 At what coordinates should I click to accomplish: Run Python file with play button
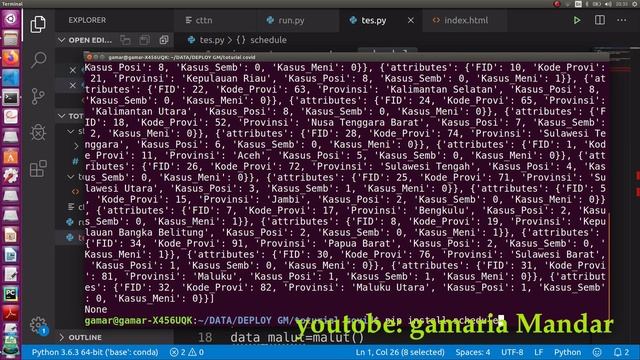point(576,20)
